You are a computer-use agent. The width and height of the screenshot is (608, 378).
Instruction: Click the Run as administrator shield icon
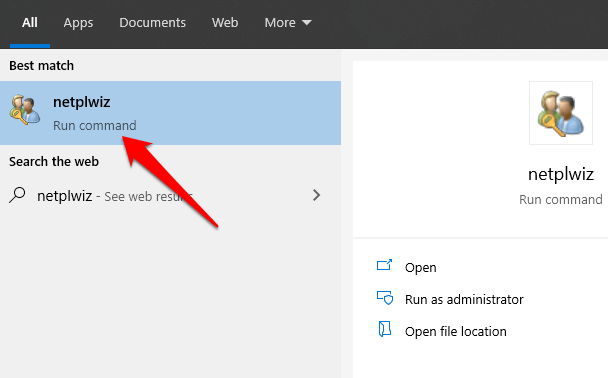(x=385, y=298)
